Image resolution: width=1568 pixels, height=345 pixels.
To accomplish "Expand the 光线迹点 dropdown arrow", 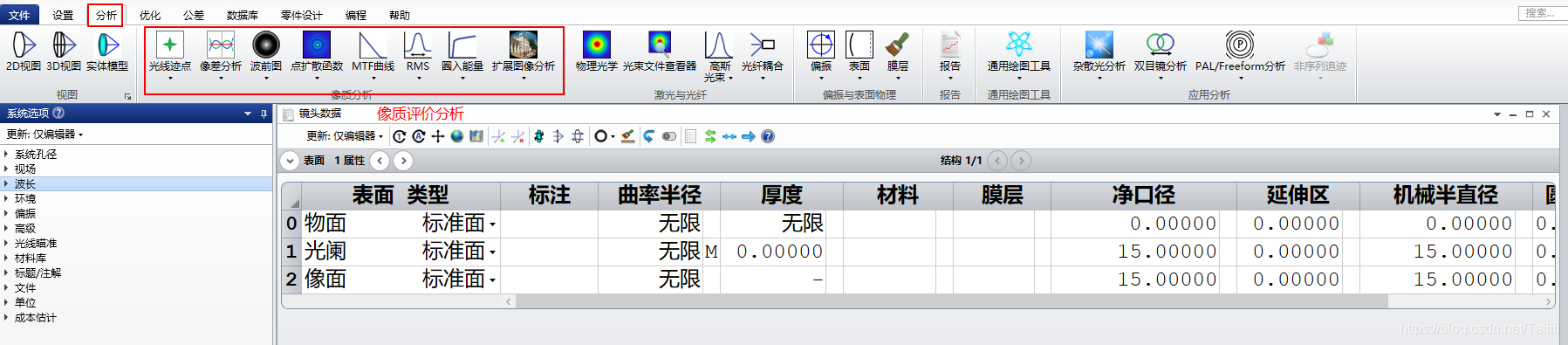I will 170,79.
